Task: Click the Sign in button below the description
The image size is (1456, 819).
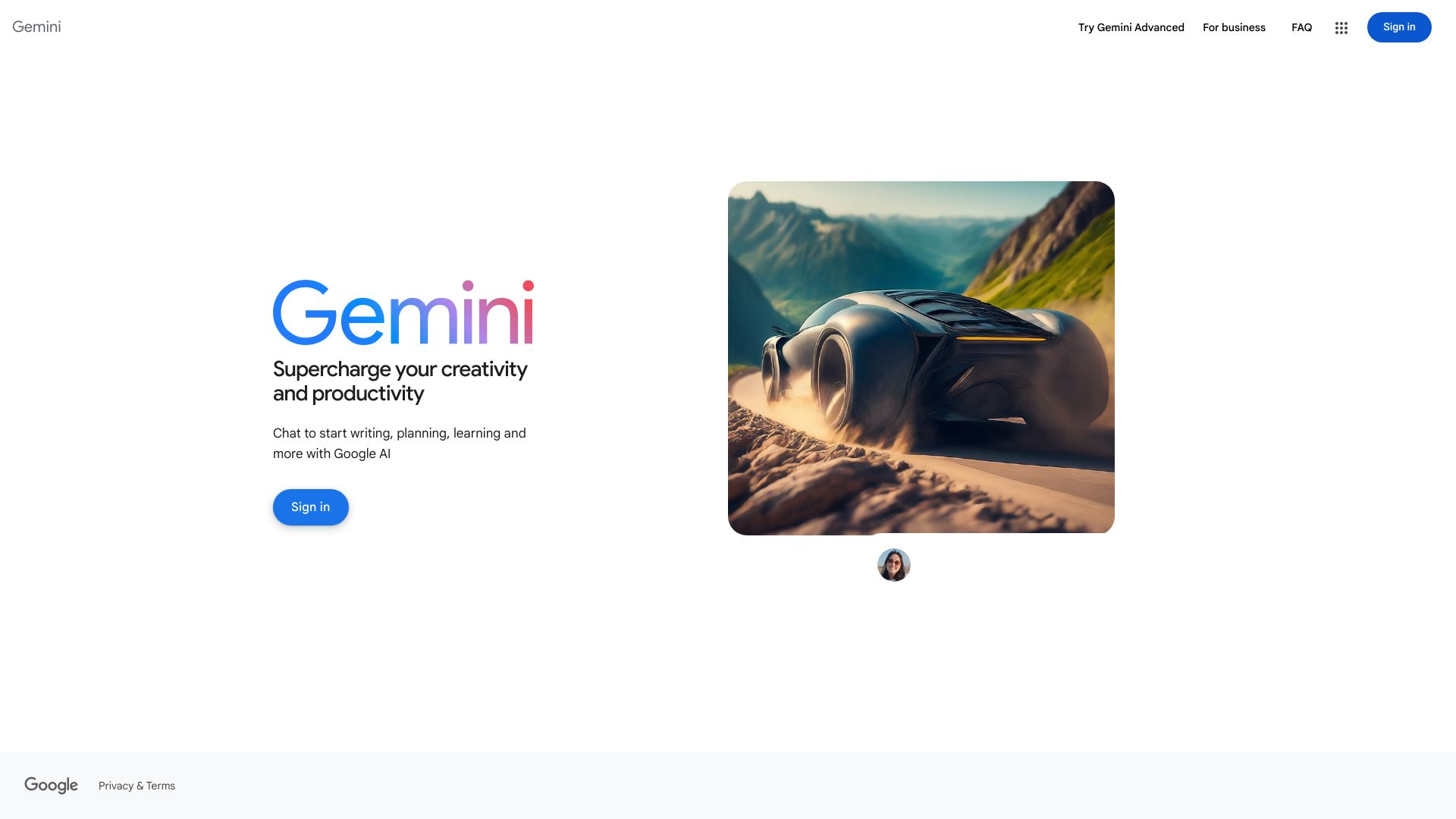Action: [x=310, y=507]
